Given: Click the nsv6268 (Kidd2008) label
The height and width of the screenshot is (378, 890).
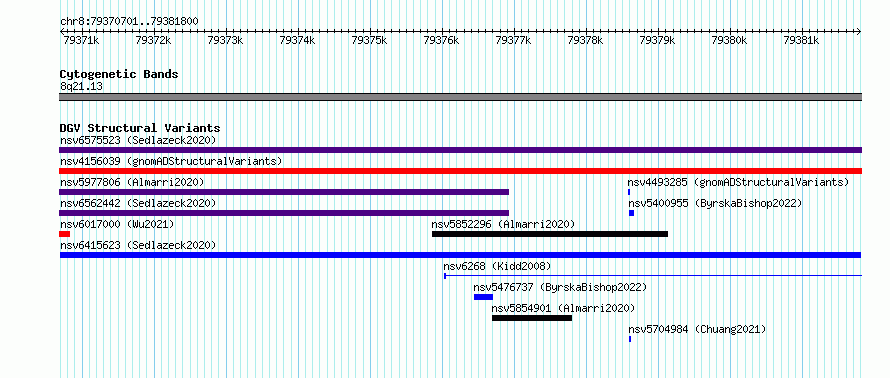Looking at the screenshot, I should (x=497, y=266).
